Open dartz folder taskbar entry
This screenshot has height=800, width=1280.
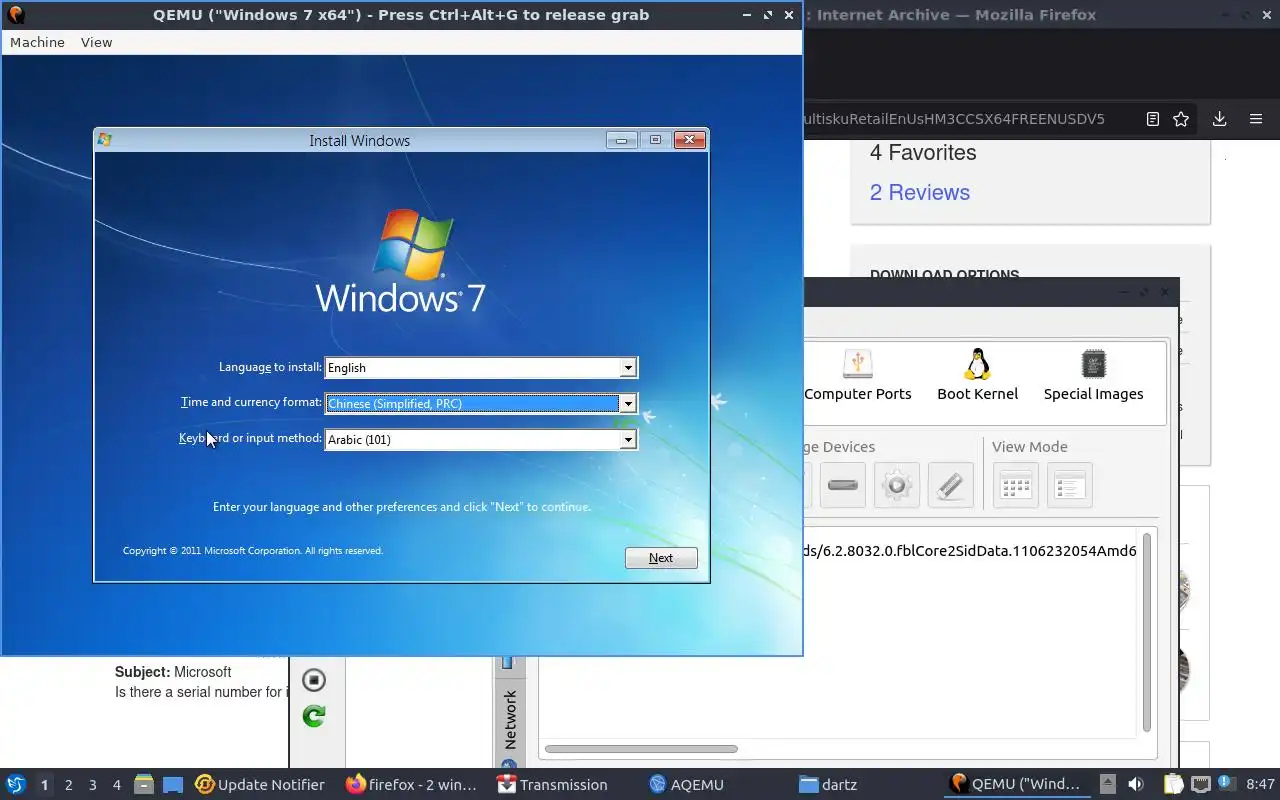pyautogui.click(x=828, y=784)
